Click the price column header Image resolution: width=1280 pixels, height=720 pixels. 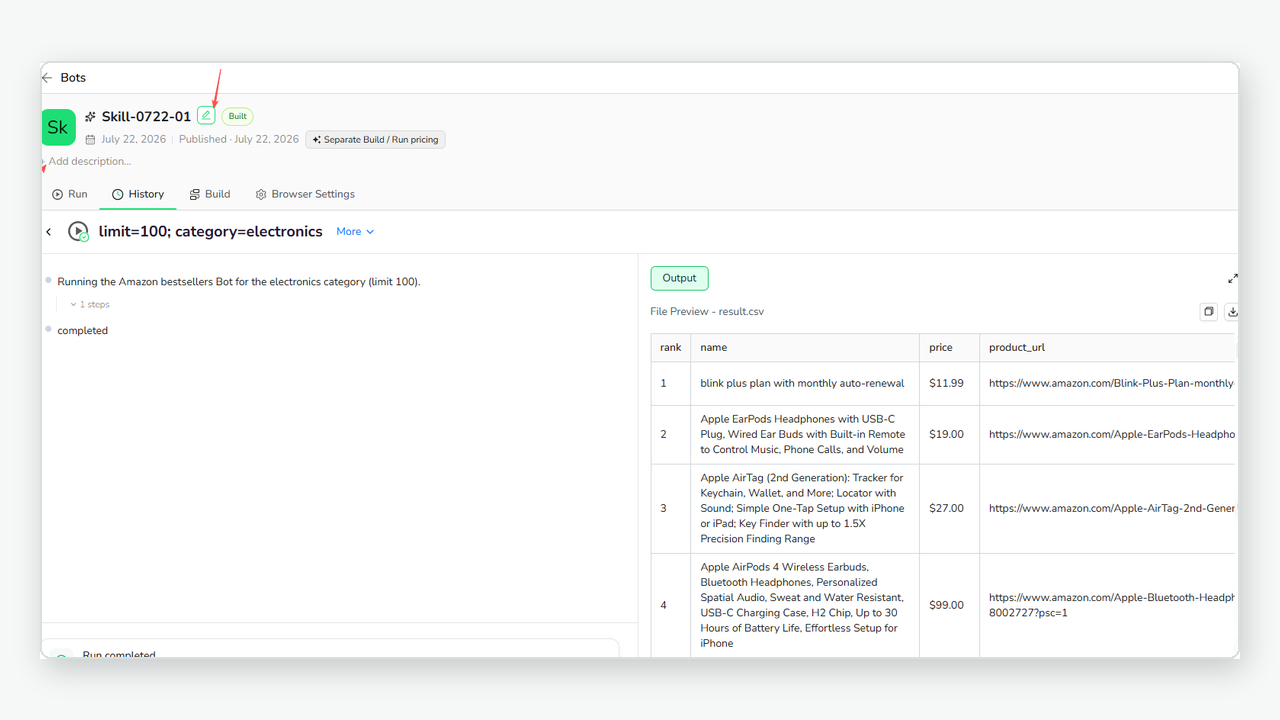tap(950, 348)
